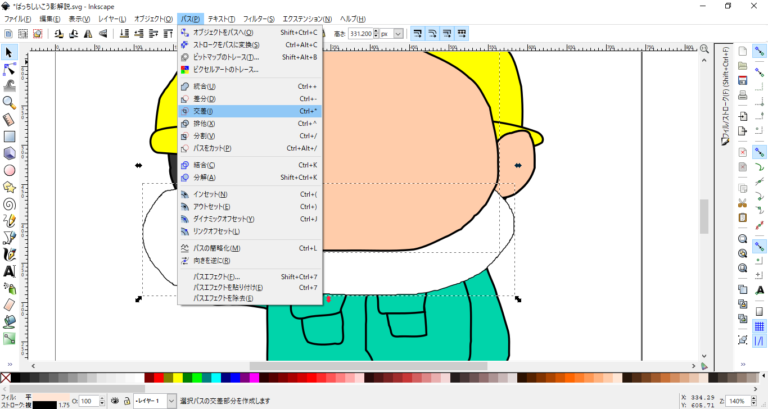This screenshot has height=409, width=768.
Task: Toggle the layer lock icon
Action: tap(127, 401)
